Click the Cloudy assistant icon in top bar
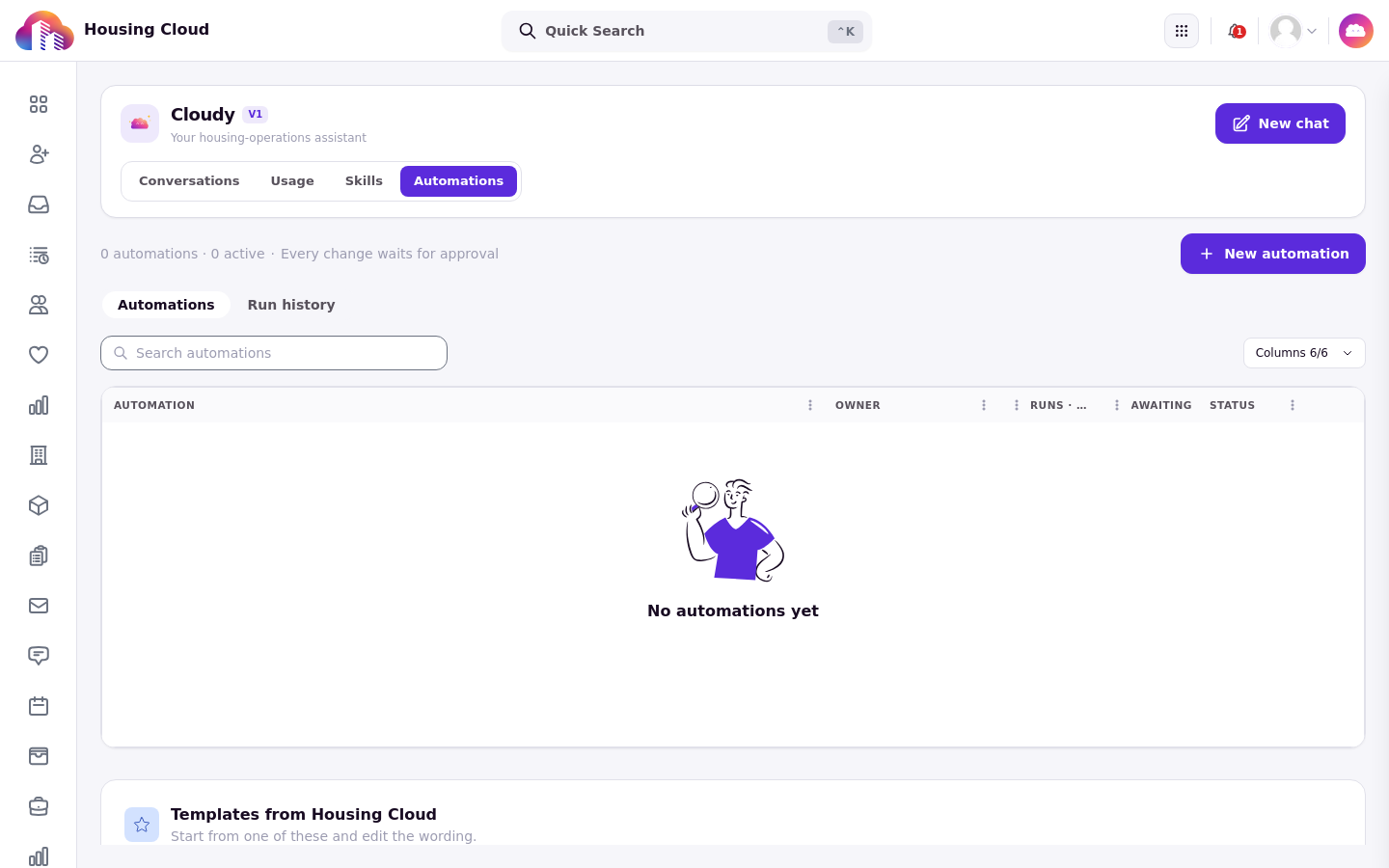The height and width of the screenshot is (868, 1389). (1356, 31)
